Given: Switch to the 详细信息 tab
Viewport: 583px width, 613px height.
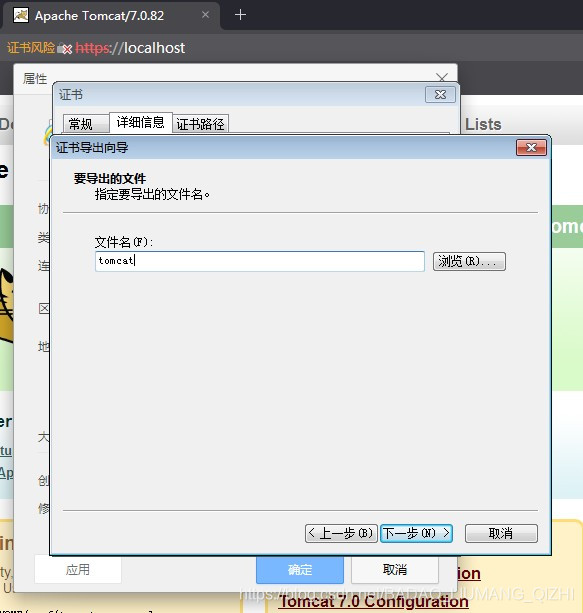Looking at the screenshot, I should [x=140, y=122].
